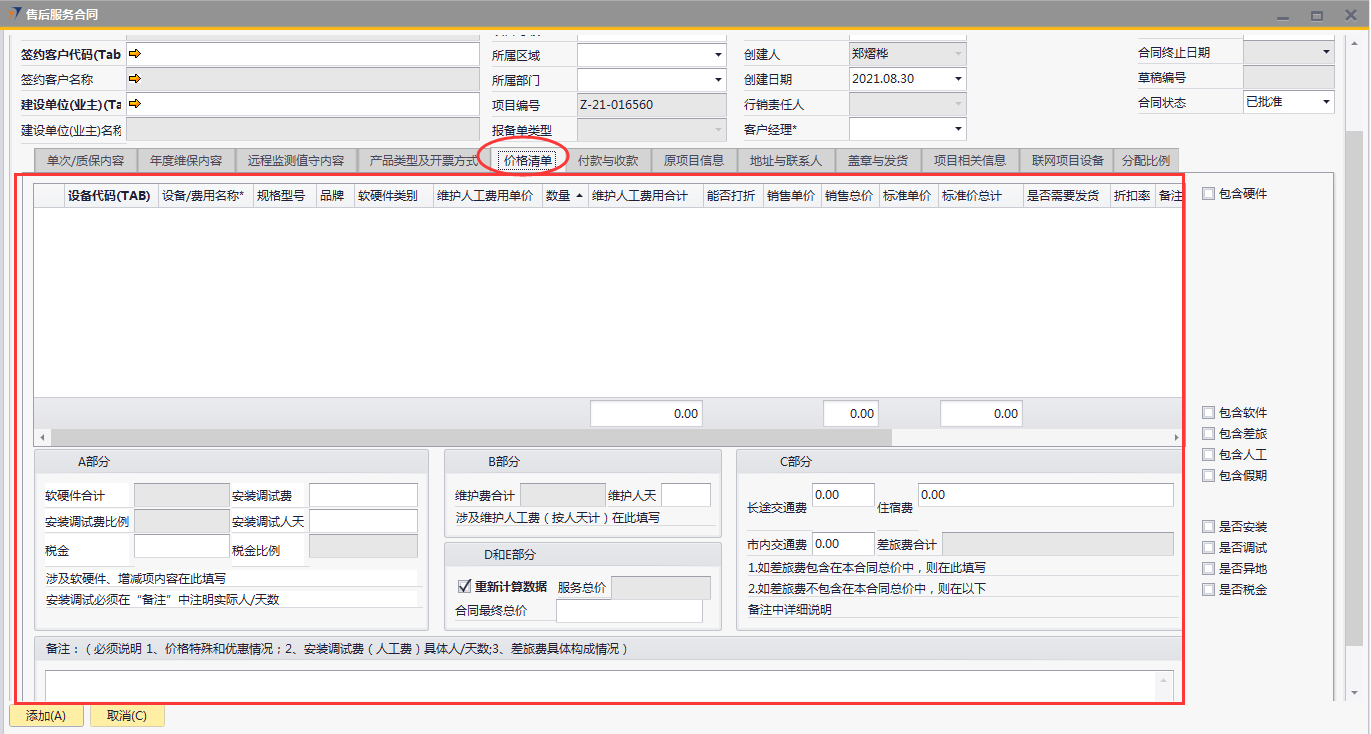Viewport: 1371px width, 734px height.
Task: Expand the 客户经理 dropdown
Action: point(958,129)
